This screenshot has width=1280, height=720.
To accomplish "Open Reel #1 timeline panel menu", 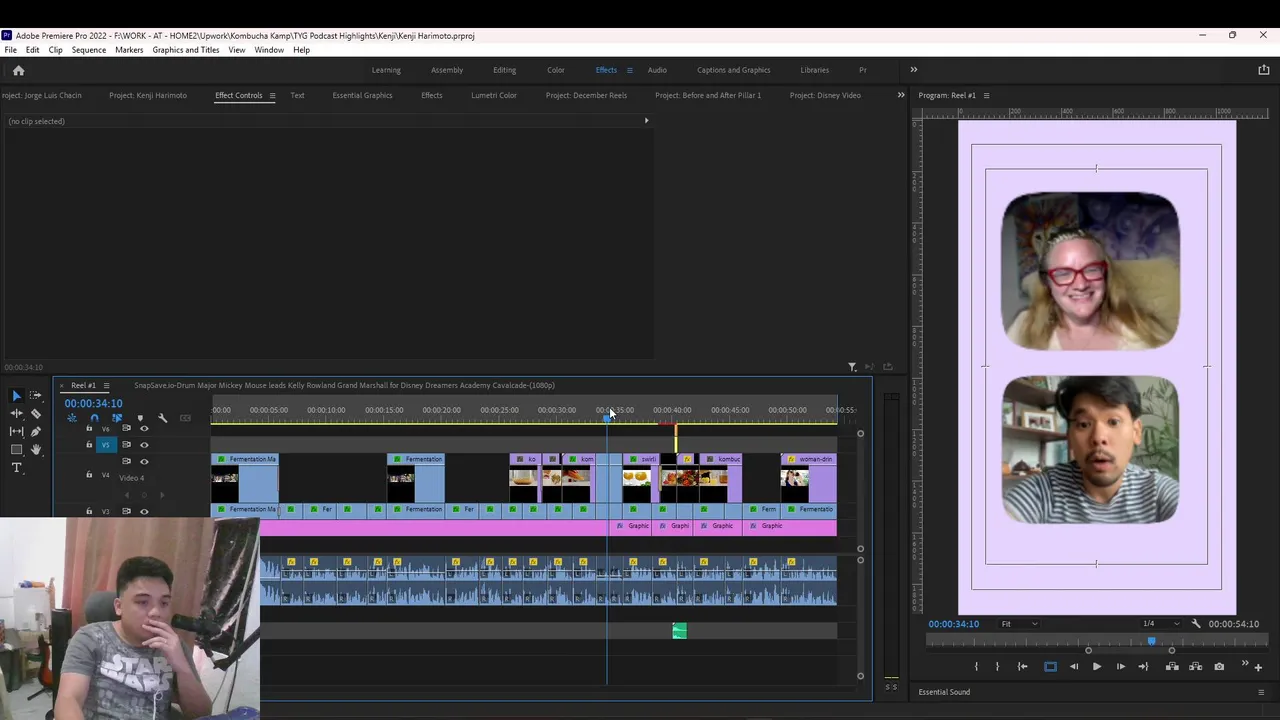I will click(106, 386).
